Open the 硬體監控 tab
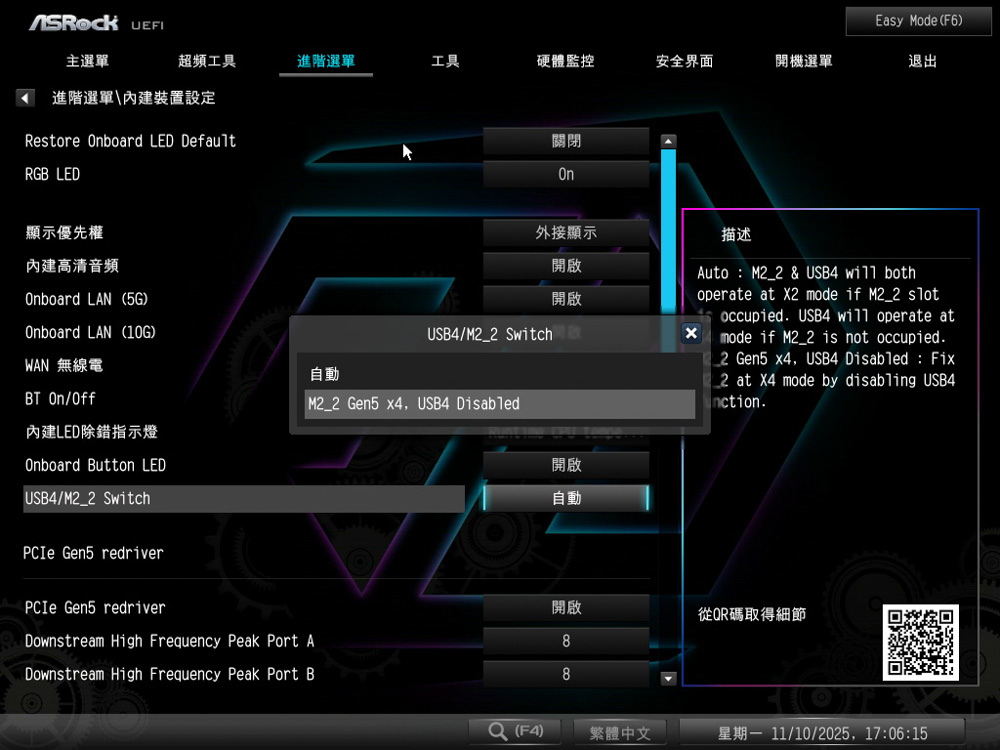 coord(565,61)
